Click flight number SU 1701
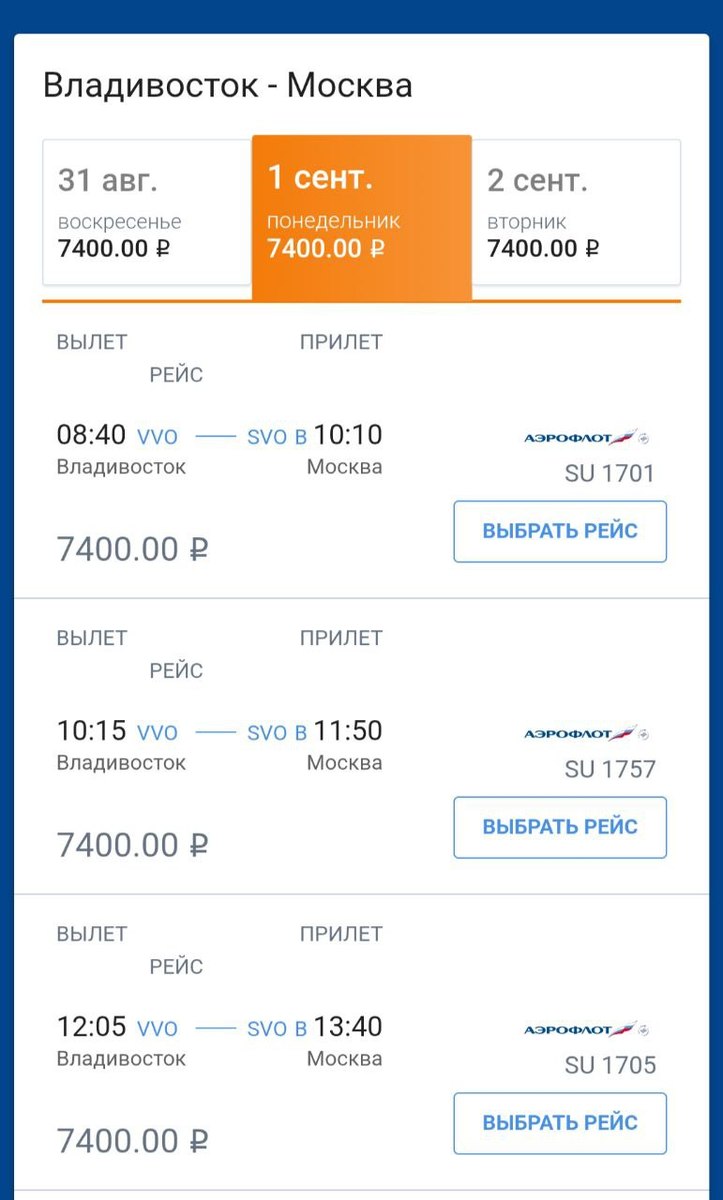 pos(610,473)
